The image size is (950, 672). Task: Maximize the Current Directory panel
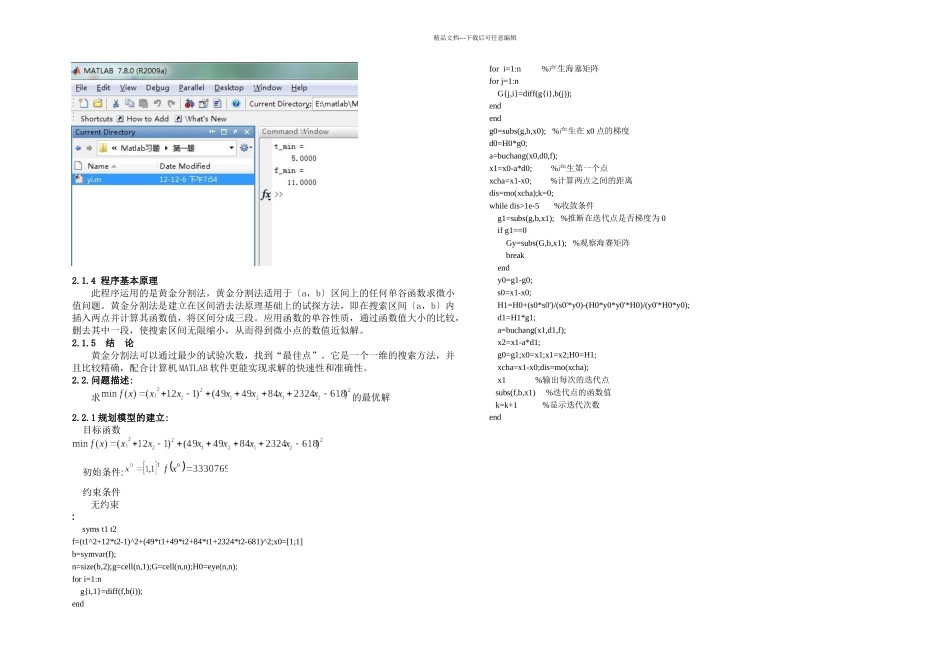click(224, 131)
